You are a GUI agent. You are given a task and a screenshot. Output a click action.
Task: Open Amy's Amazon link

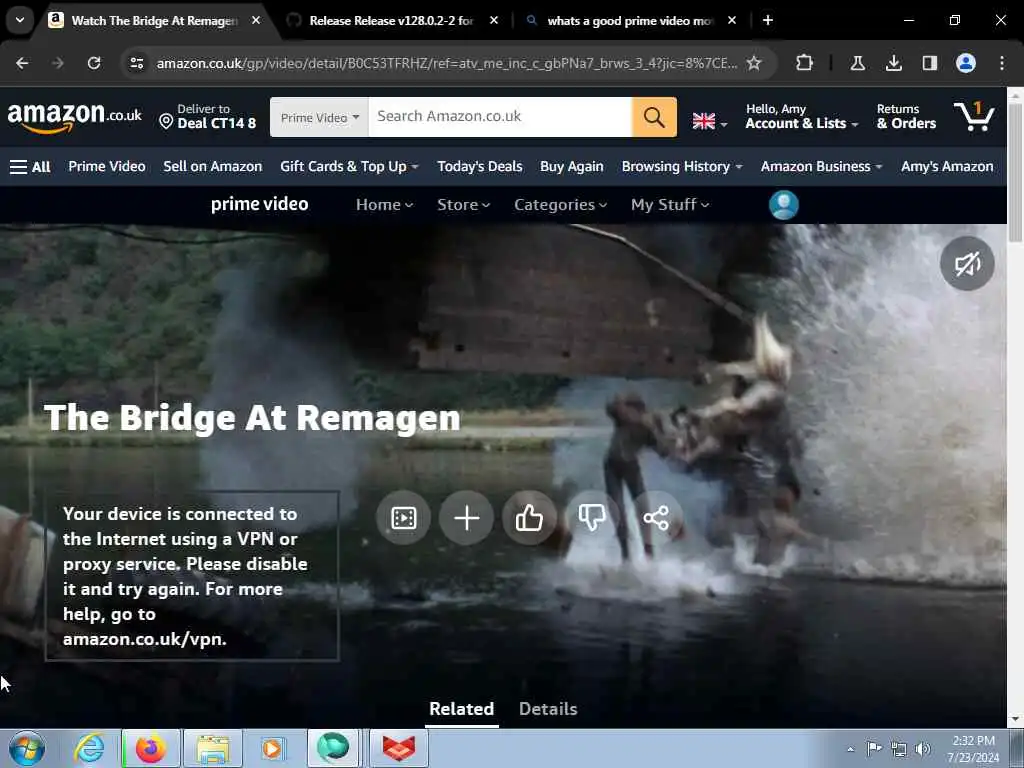click(x=947, y=167)
